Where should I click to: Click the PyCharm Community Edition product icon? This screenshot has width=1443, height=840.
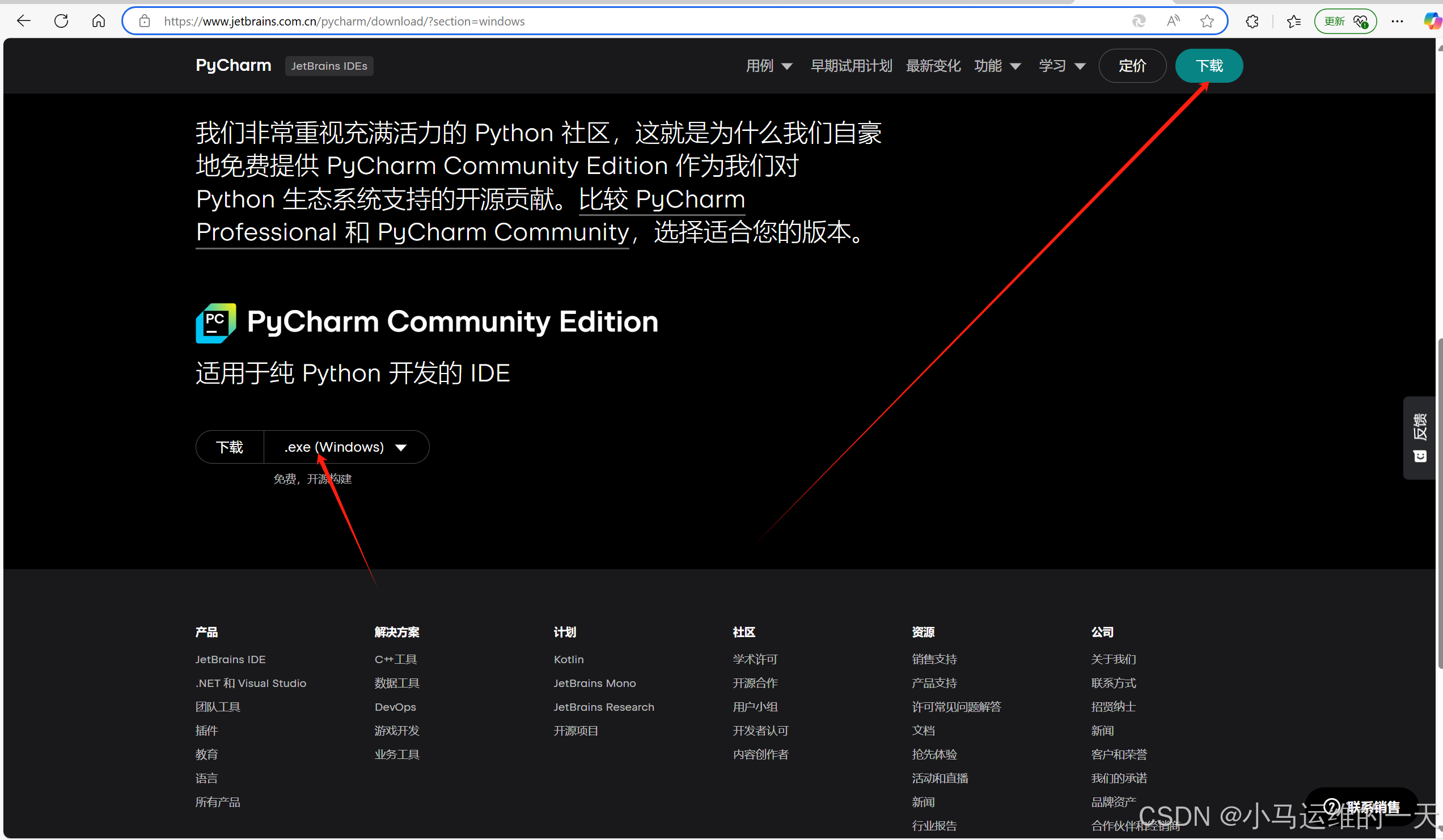[x=215, y=323]
